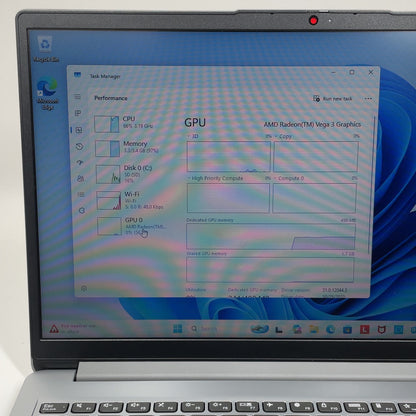416x416 pixels.
Task: Open Startup apps page in sidebar
Action: point(80,162)
